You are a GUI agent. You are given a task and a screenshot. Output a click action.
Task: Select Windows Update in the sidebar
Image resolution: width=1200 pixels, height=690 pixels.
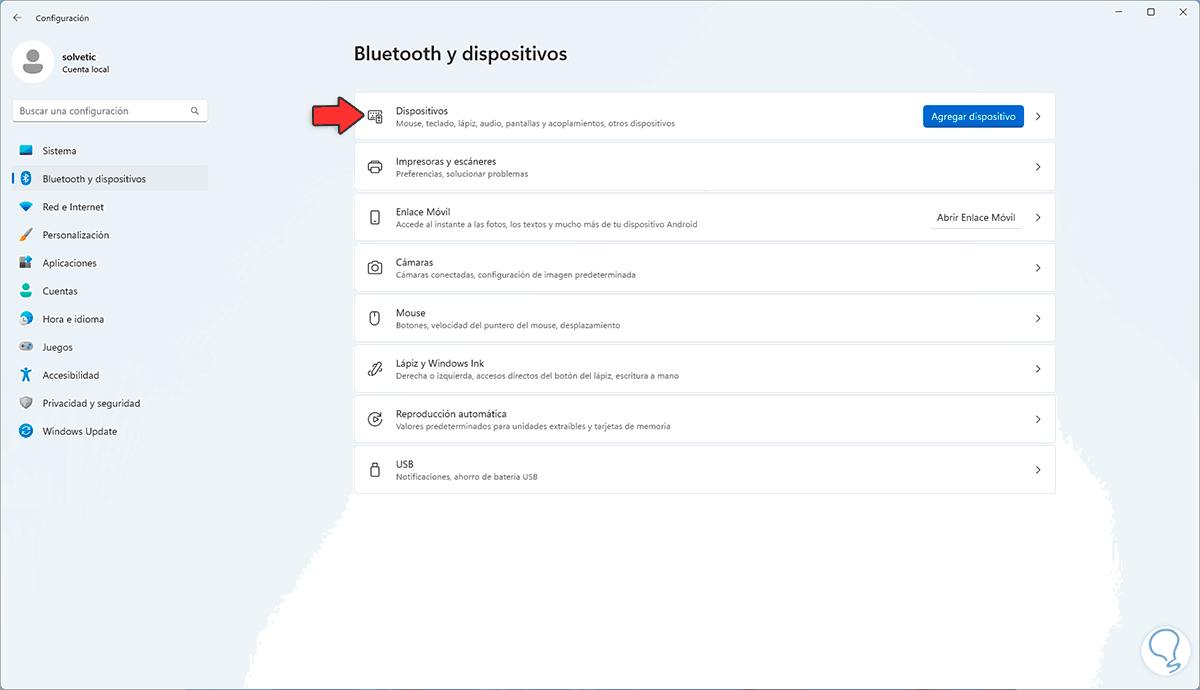pyautogui.click(x=79, y=431)
